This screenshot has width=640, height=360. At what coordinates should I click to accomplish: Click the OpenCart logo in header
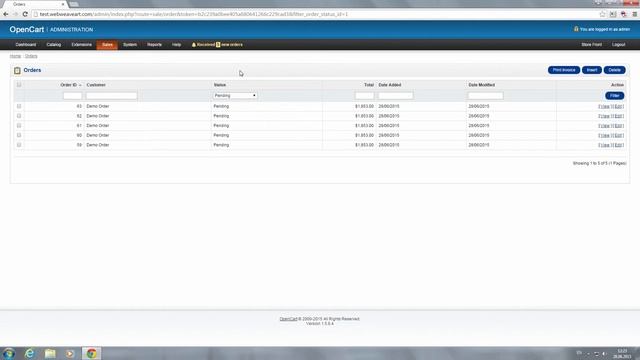coord(27,29)
